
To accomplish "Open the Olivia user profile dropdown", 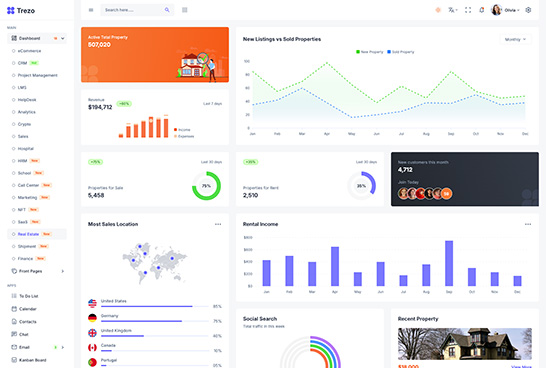I will [x=505, y=10].
